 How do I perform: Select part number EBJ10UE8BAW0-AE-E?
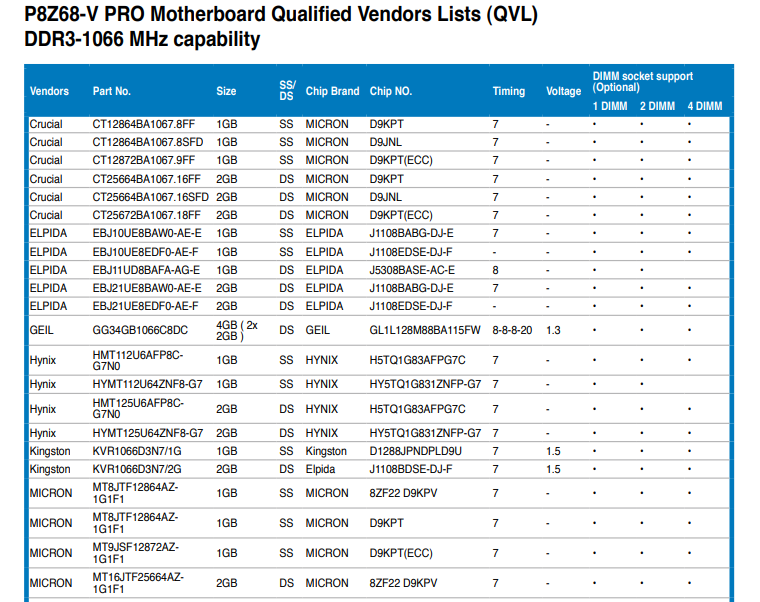[147, 233]
